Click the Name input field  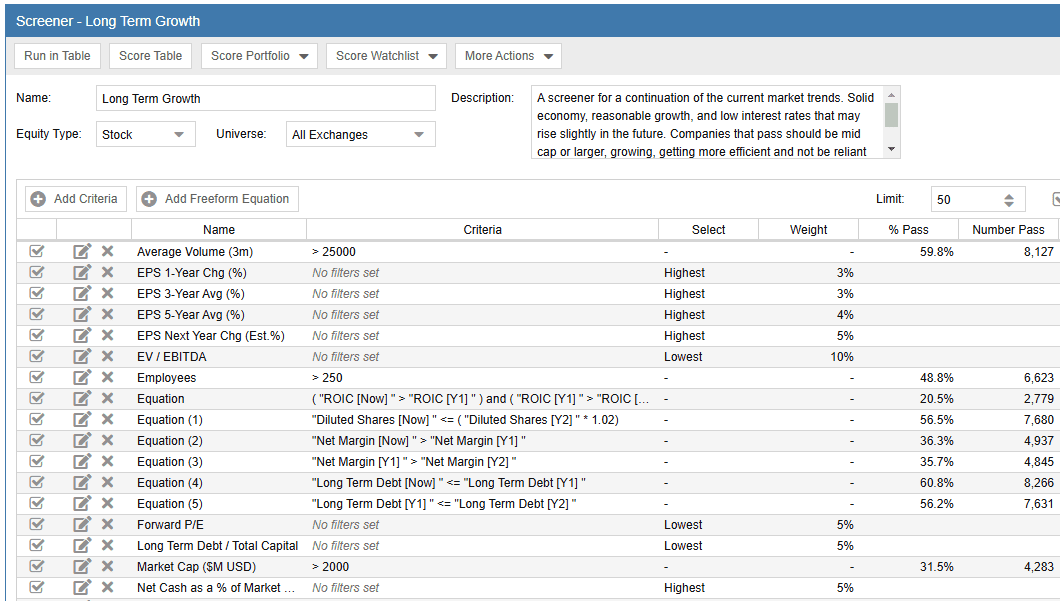pos(266,98)
